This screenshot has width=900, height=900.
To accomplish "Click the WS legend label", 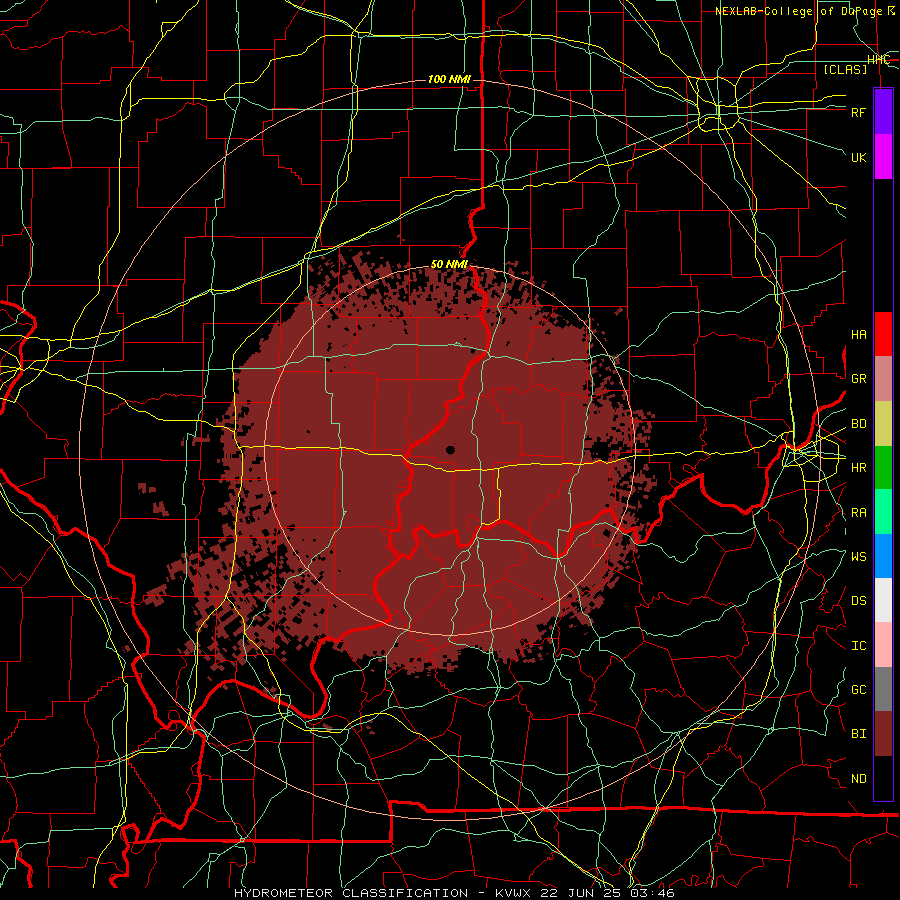I will click(858, 556).
